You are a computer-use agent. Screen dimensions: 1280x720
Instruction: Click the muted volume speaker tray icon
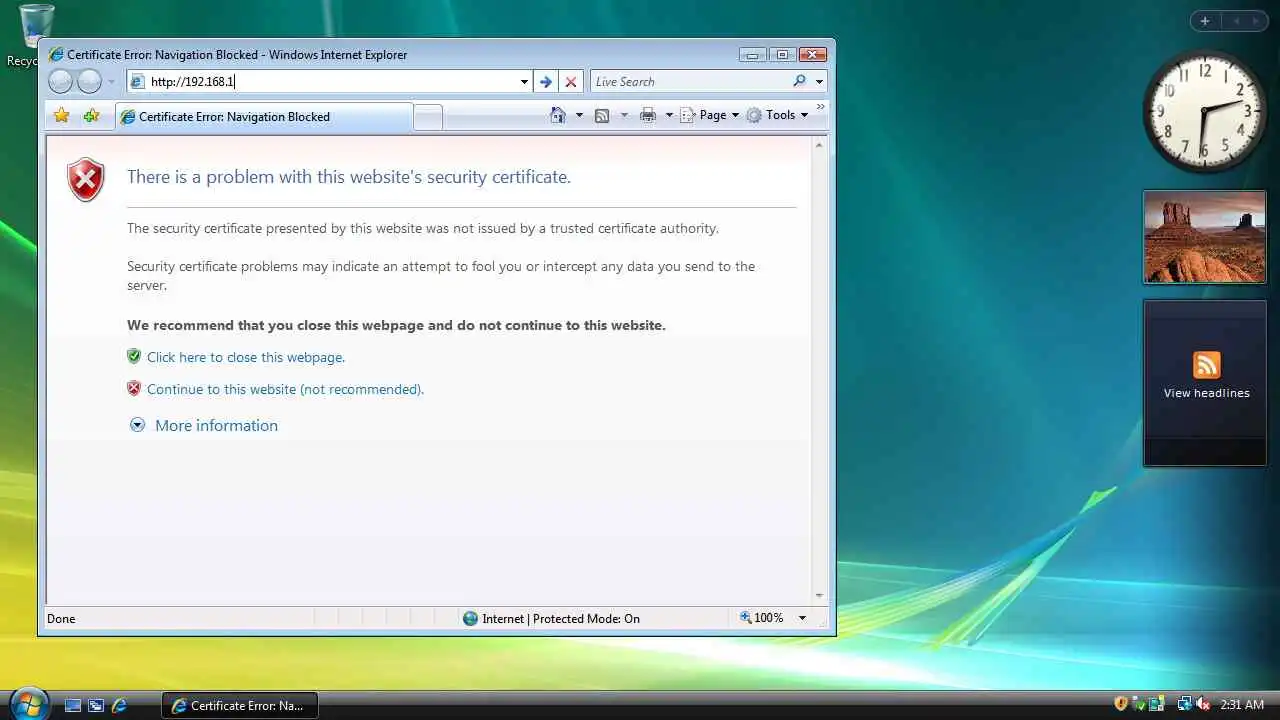(1203, 705)
